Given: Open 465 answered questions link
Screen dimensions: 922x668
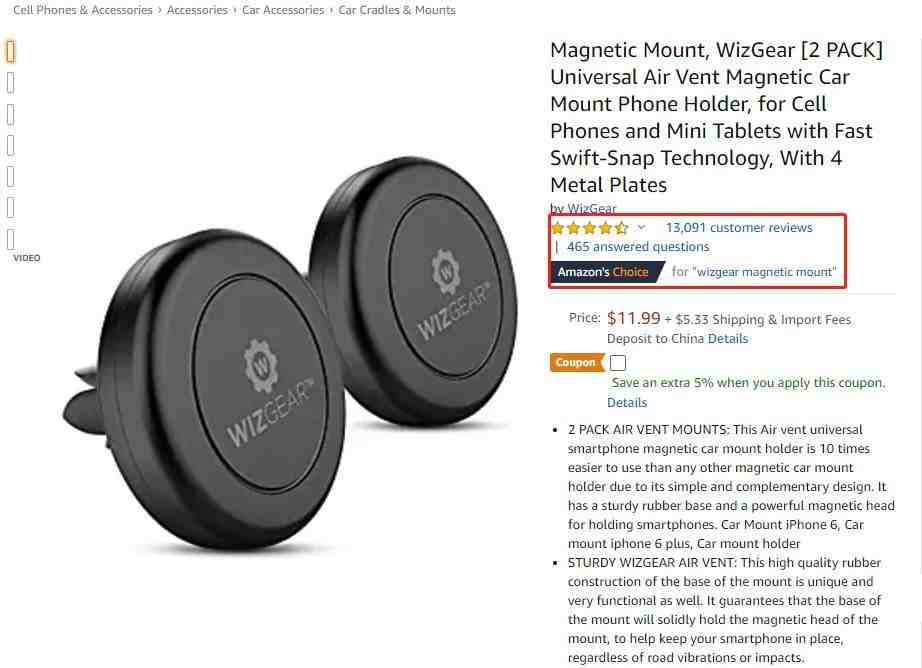Looking at the screenshot, I should [638, 247].
